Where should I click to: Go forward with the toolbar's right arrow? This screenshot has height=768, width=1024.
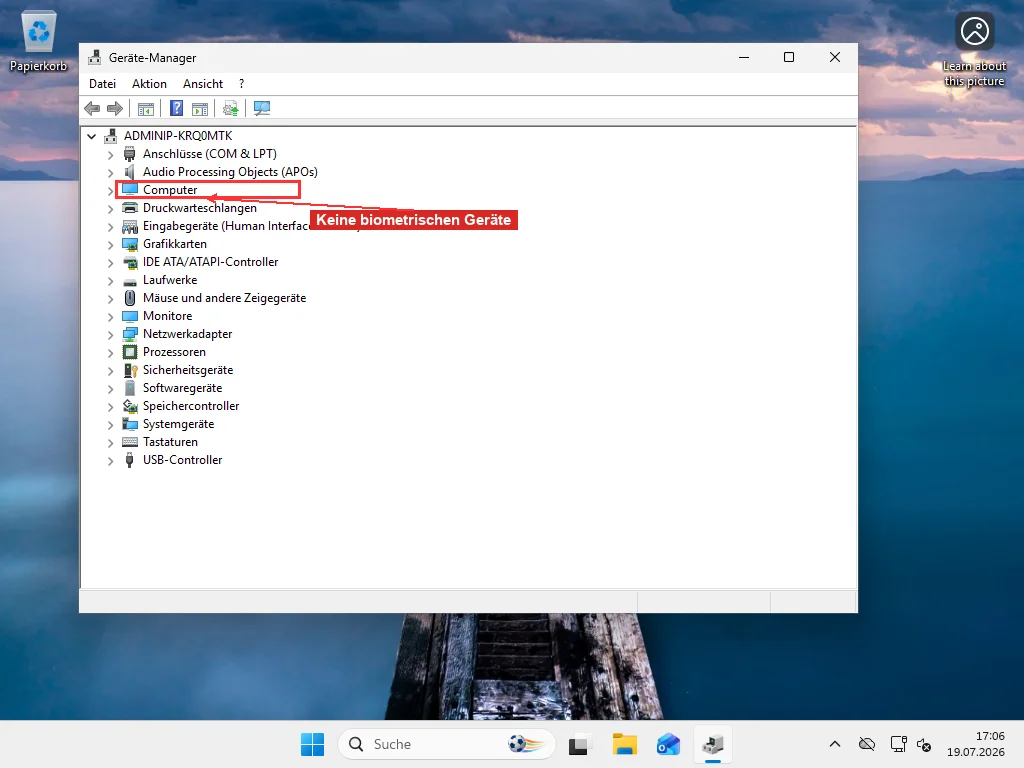[115, 108]
